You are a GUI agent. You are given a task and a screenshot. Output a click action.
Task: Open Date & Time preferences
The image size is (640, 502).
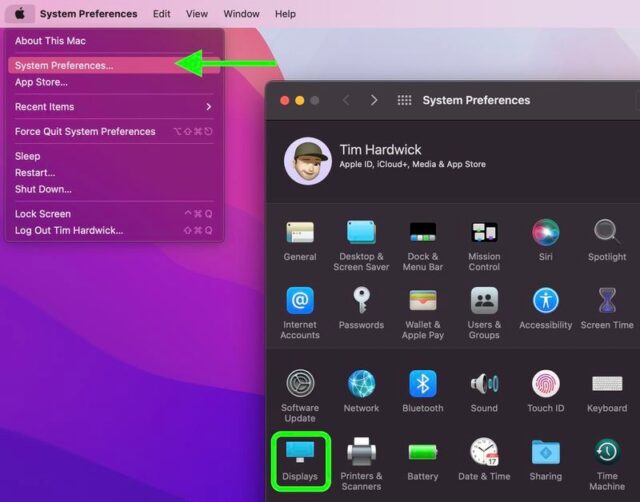click(484, 460)
